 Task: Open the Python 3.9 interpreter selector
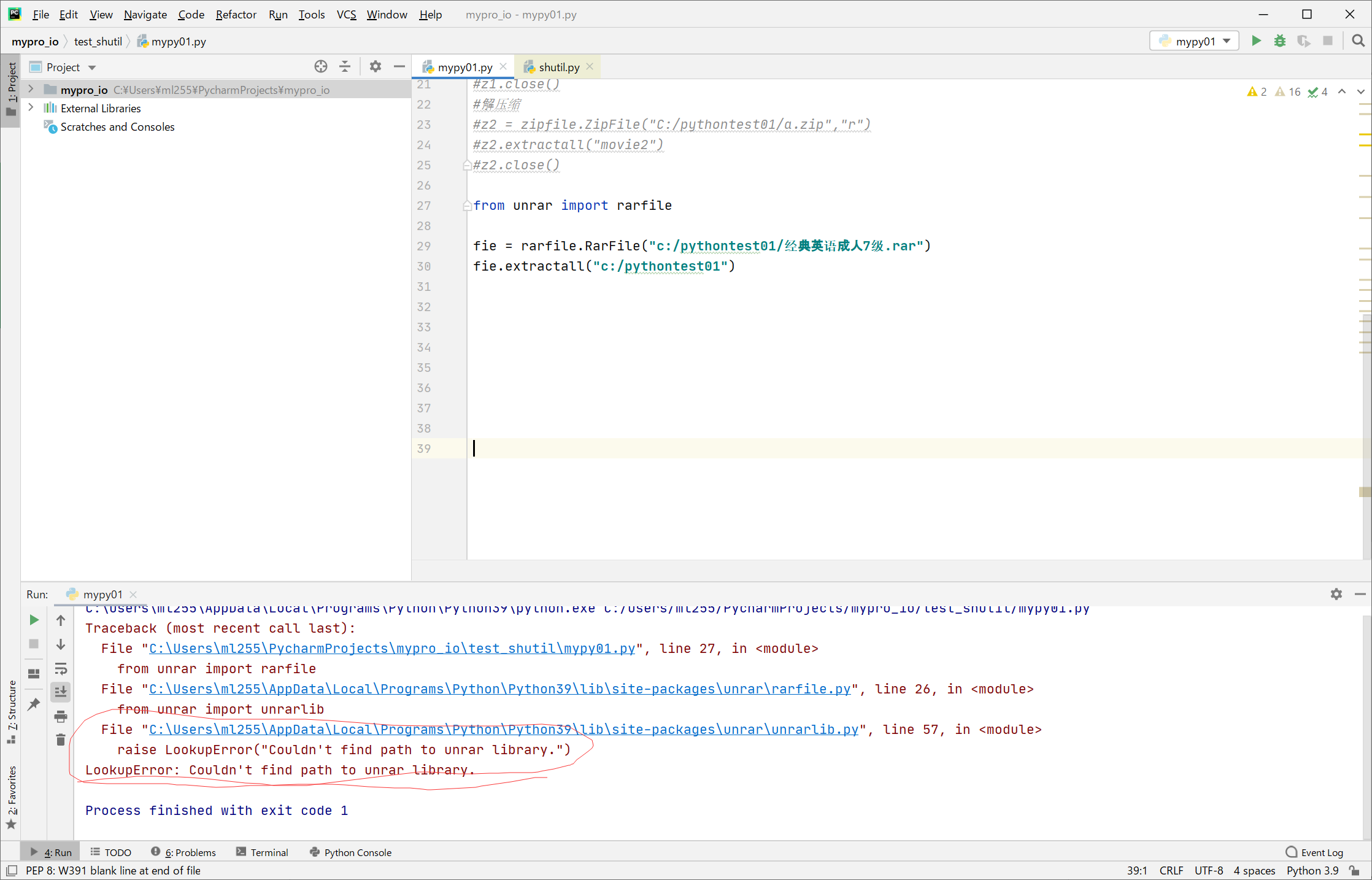click(1312, 870)
